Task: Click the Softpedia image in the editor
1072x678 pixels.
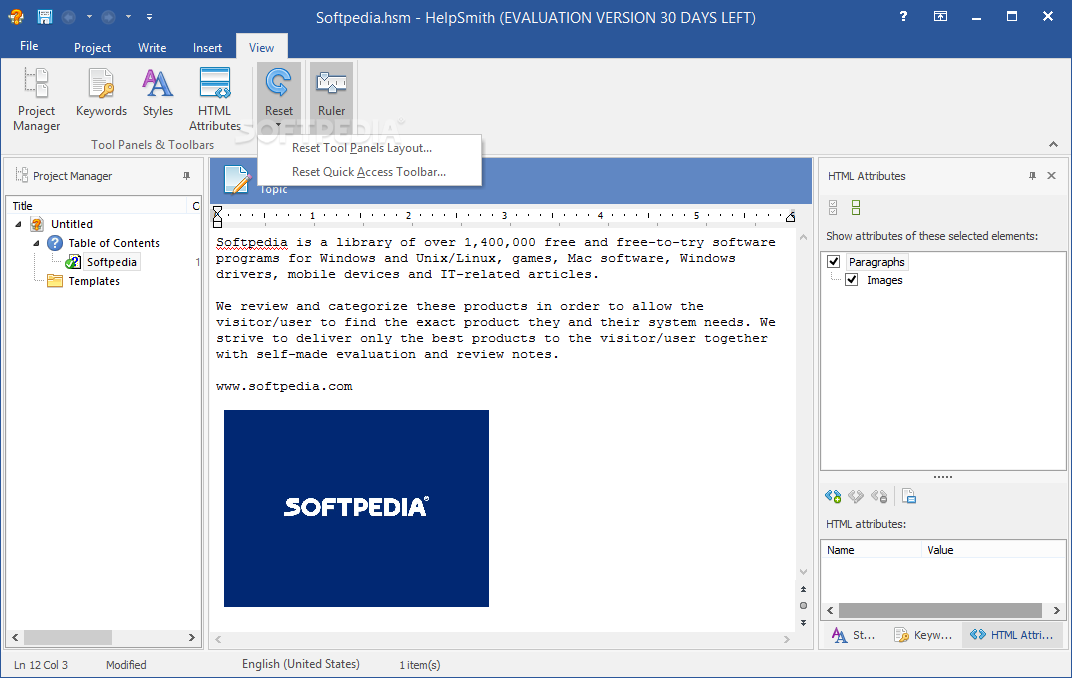Action: pos(356,508)
